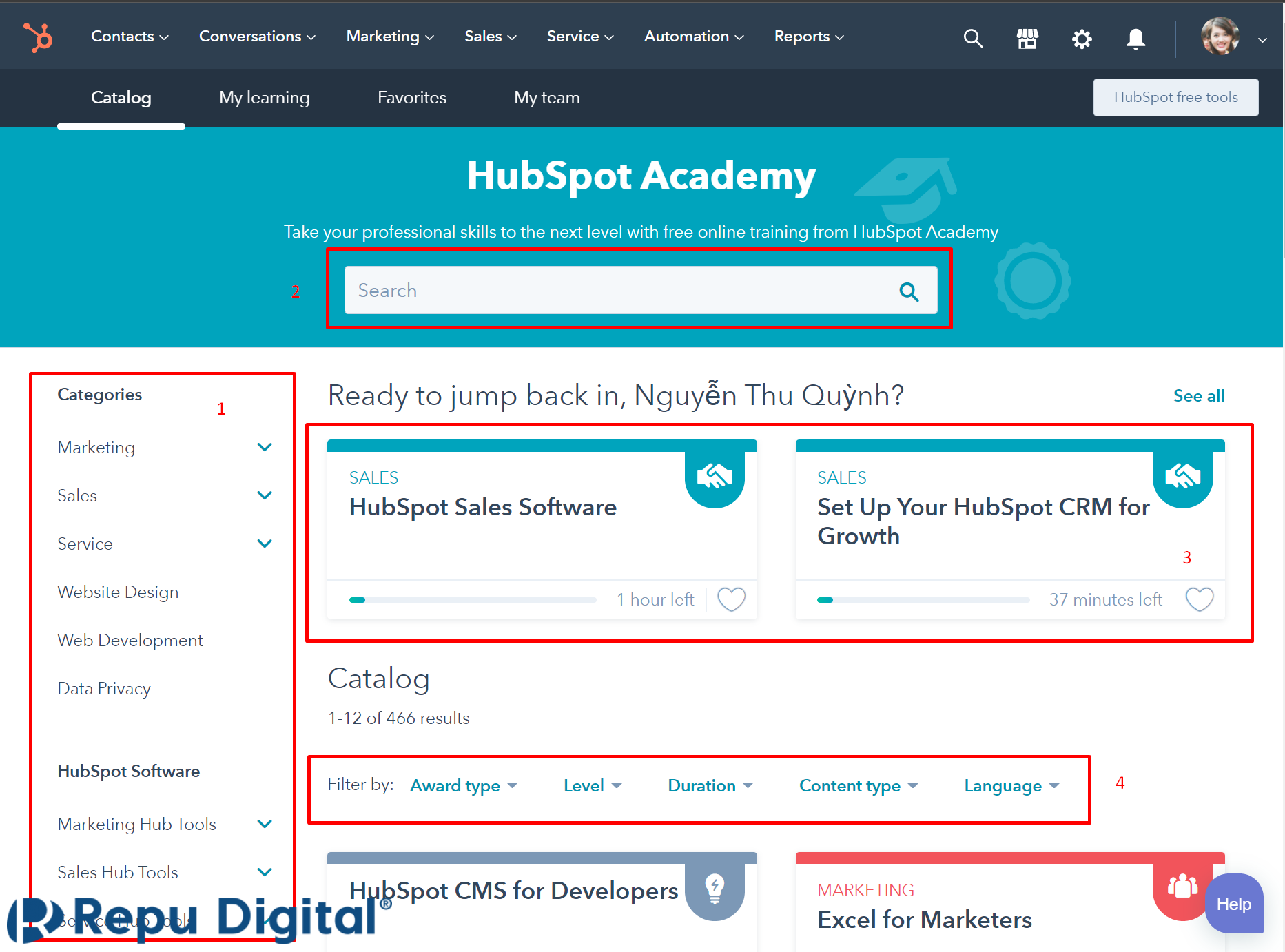Screen dimensions: 1285x952
Task: Expand the Marketing Hub Tools chevron
Action: coord(265,824)
